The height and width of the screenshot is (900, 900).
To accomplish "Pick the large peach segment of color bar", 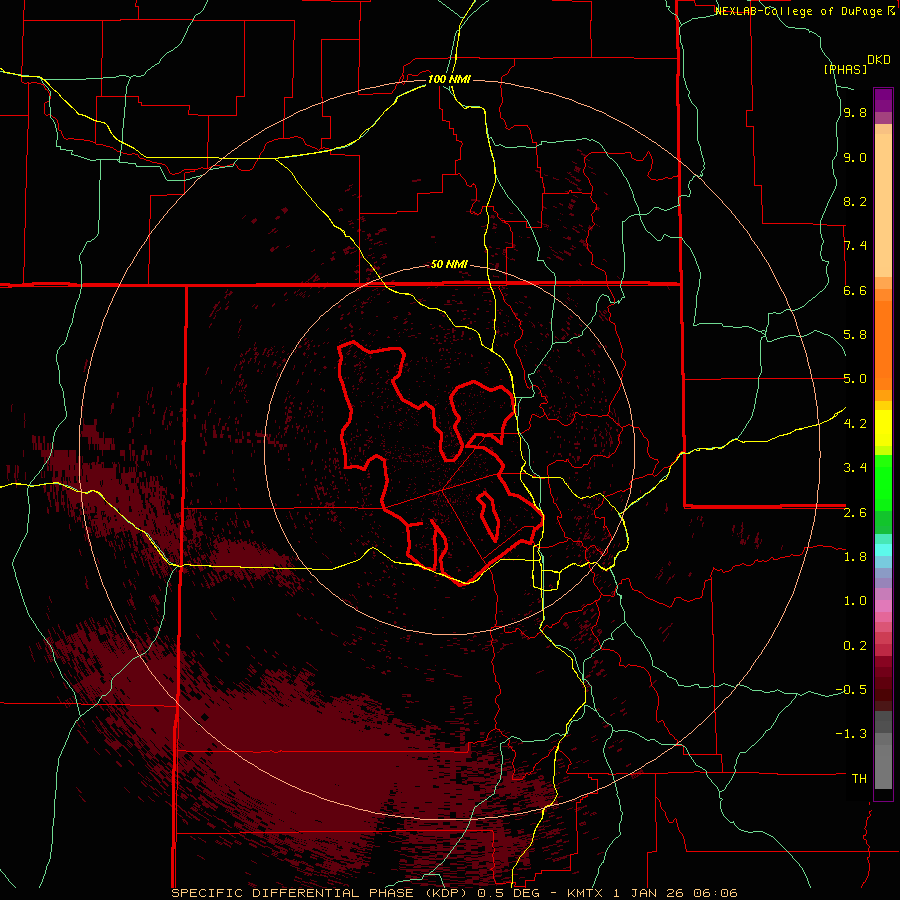I will 883,205.
